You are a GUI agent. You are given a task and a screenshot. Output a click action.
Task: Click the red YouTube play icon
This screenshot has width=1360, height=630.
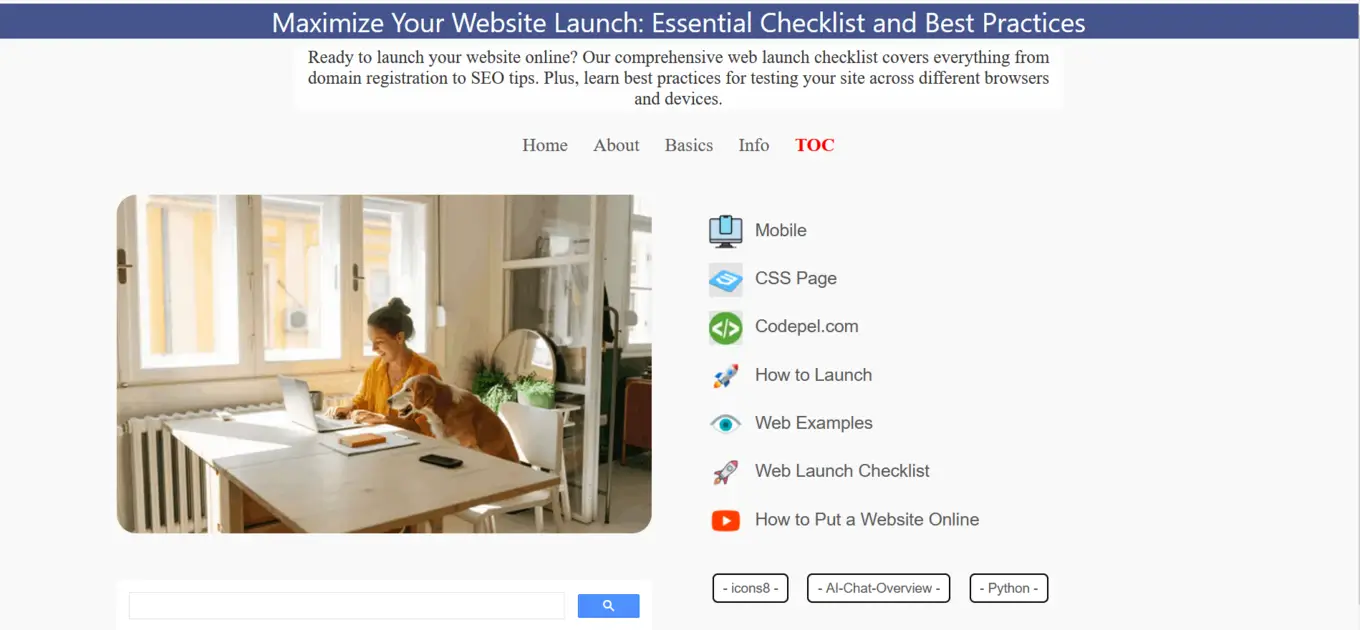[x=725, y=520]
